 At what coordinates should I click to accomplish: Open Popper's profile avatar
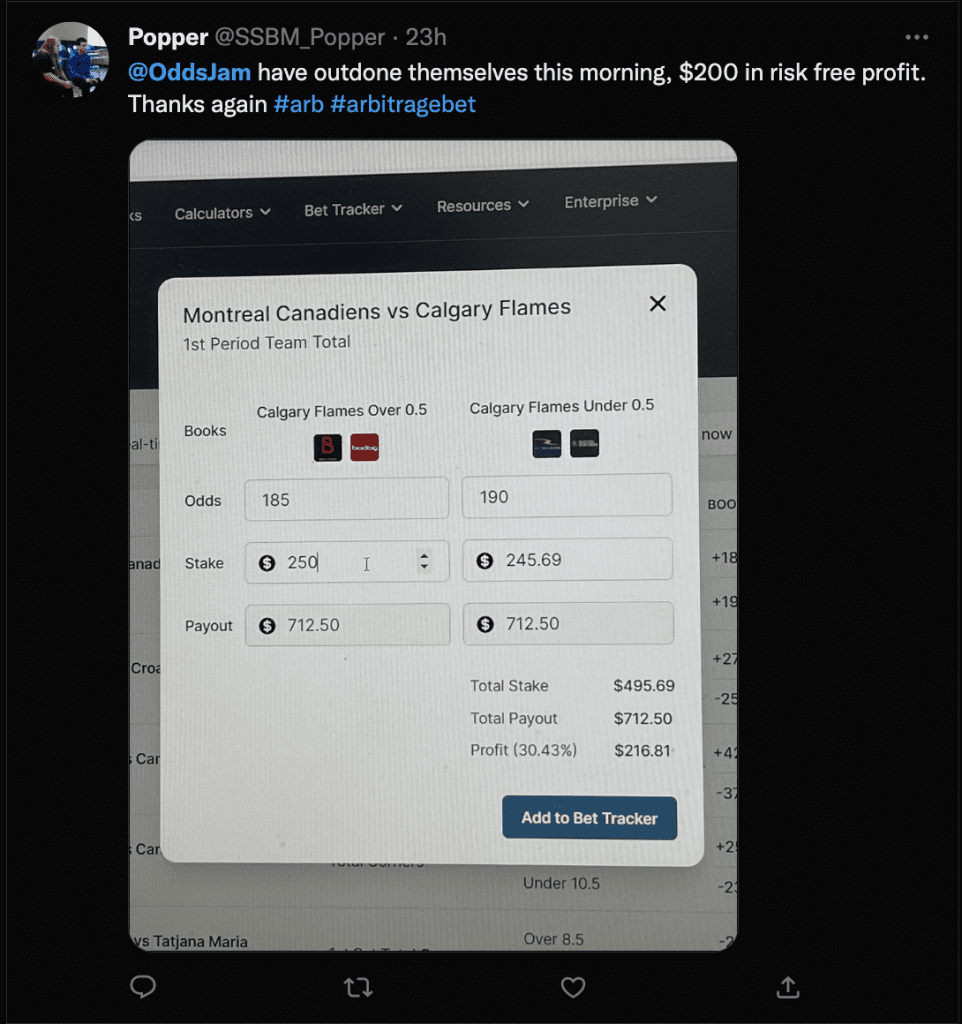coord(71,59)
